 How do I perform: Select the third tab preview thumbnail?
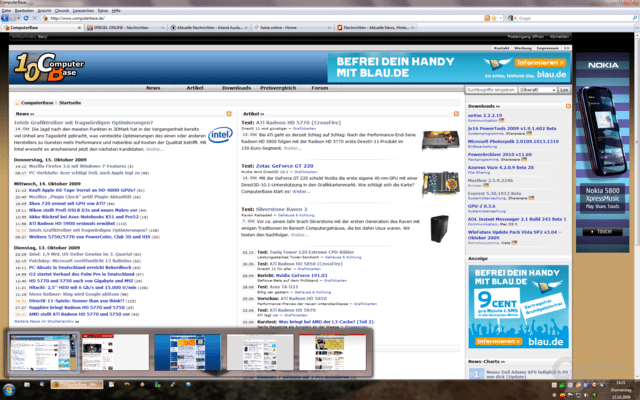coord(187,352)
